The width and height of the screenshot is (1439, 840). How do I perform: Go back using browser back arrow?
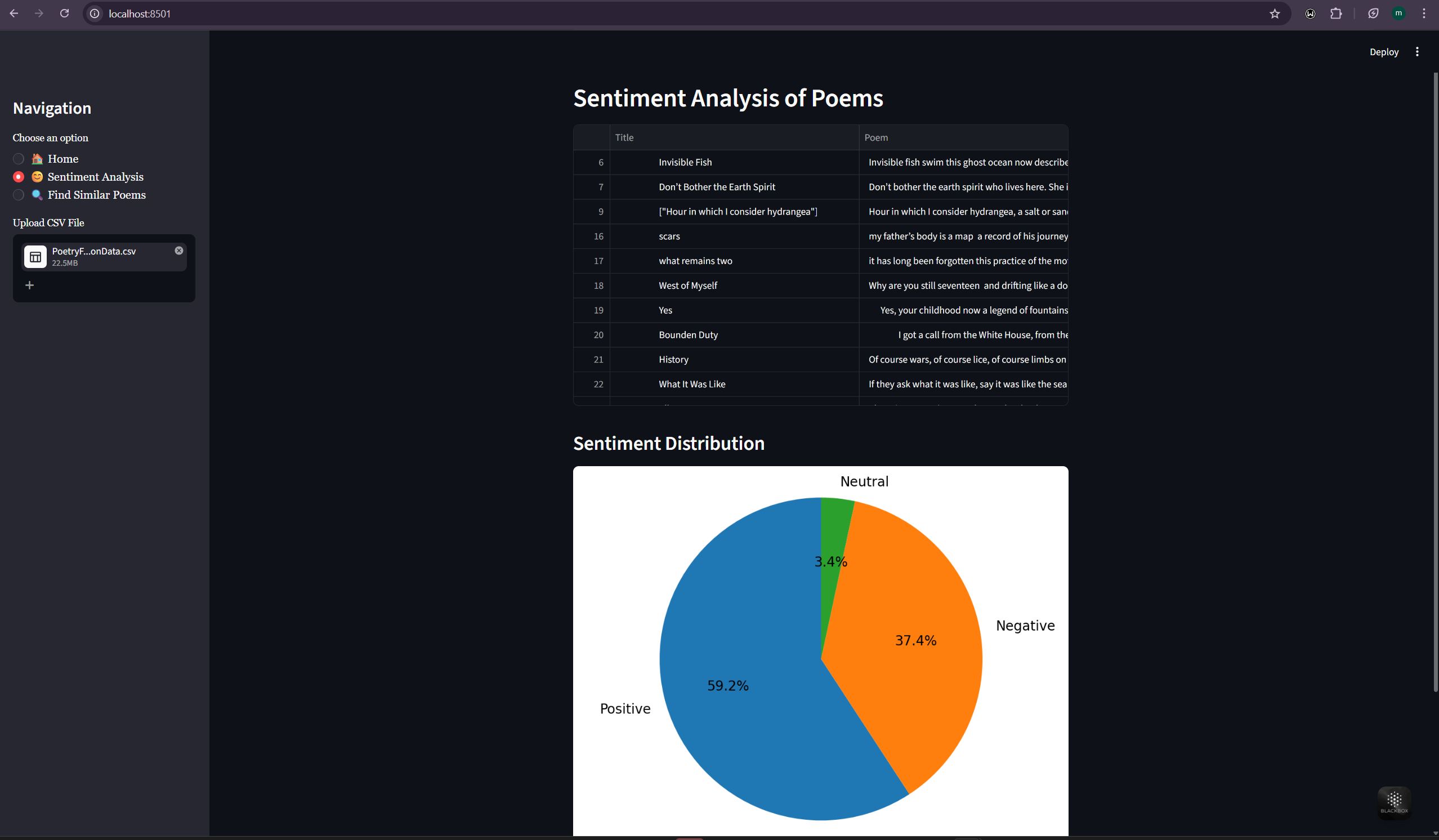pyautogui.click(x=14, y=14)
